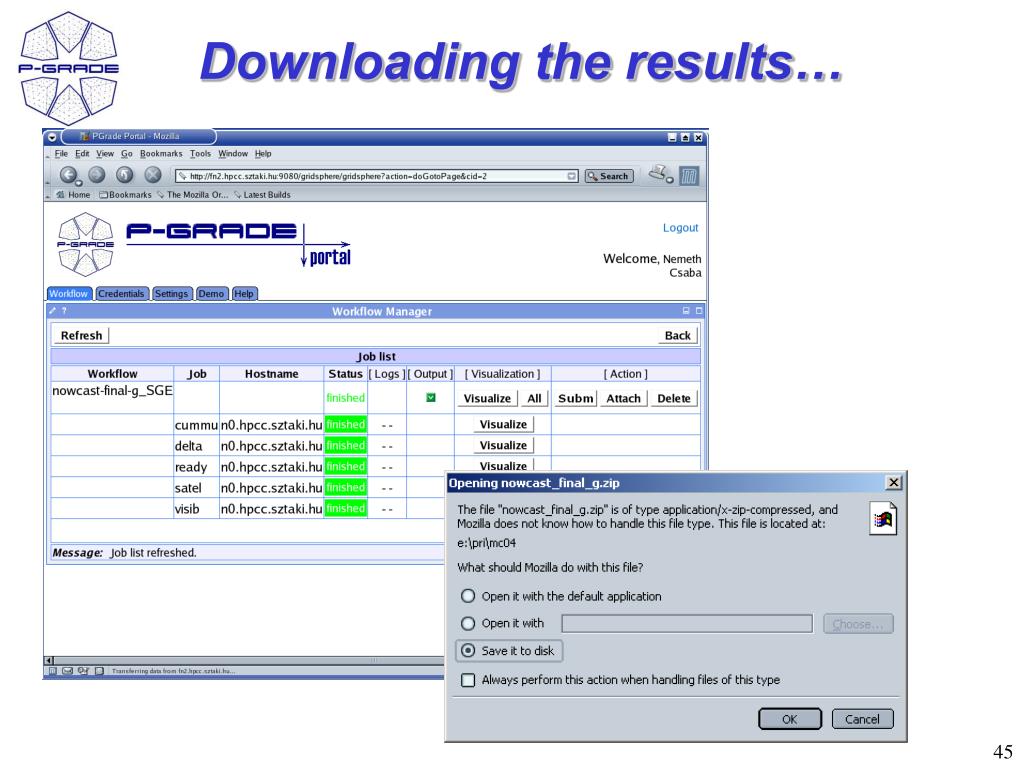
Task: Select the Open it with radio option
Action: pos(468,624)
